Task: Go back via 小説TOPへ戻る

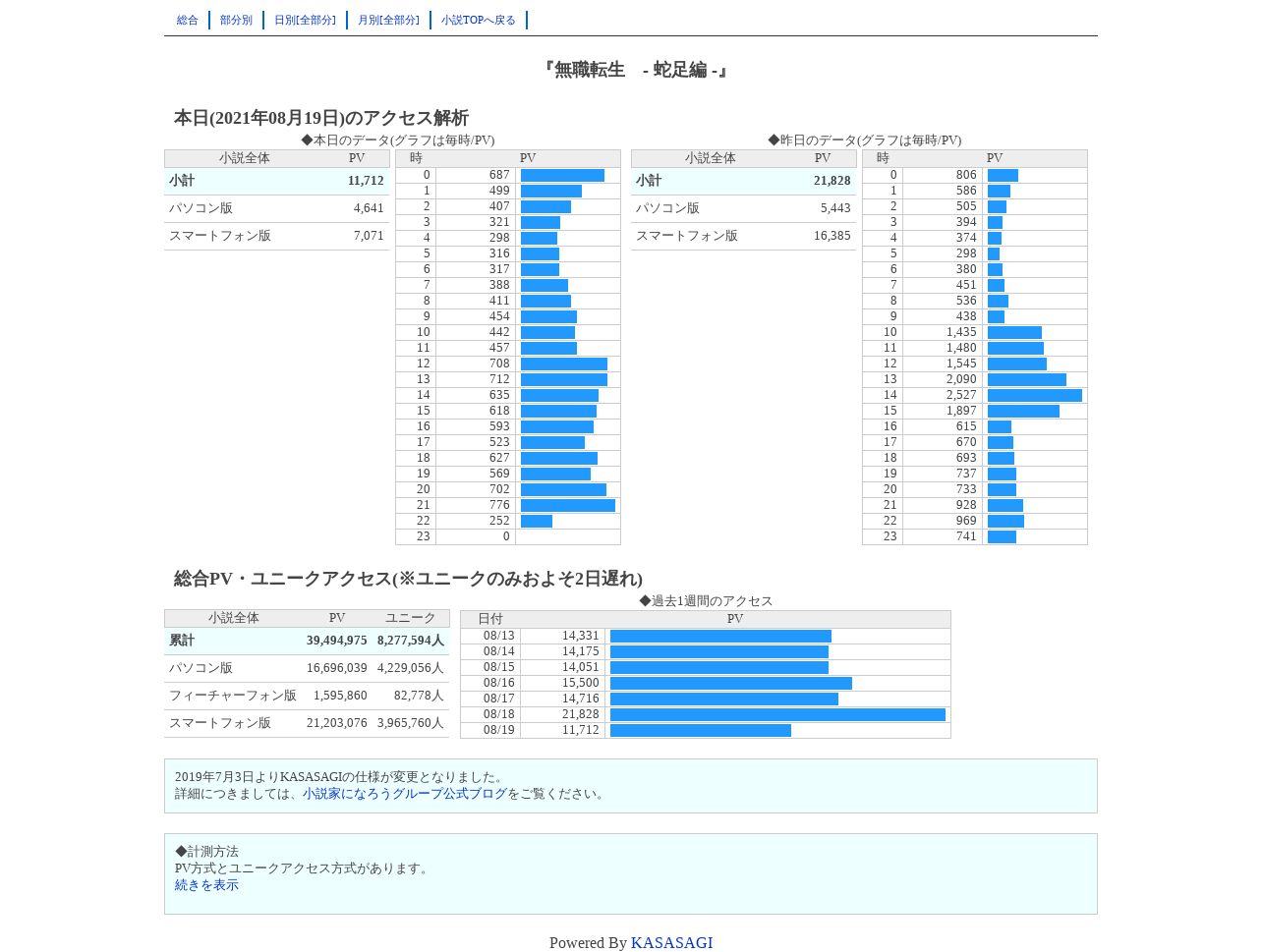Action: pyautogui.click(x=479, y=20)
